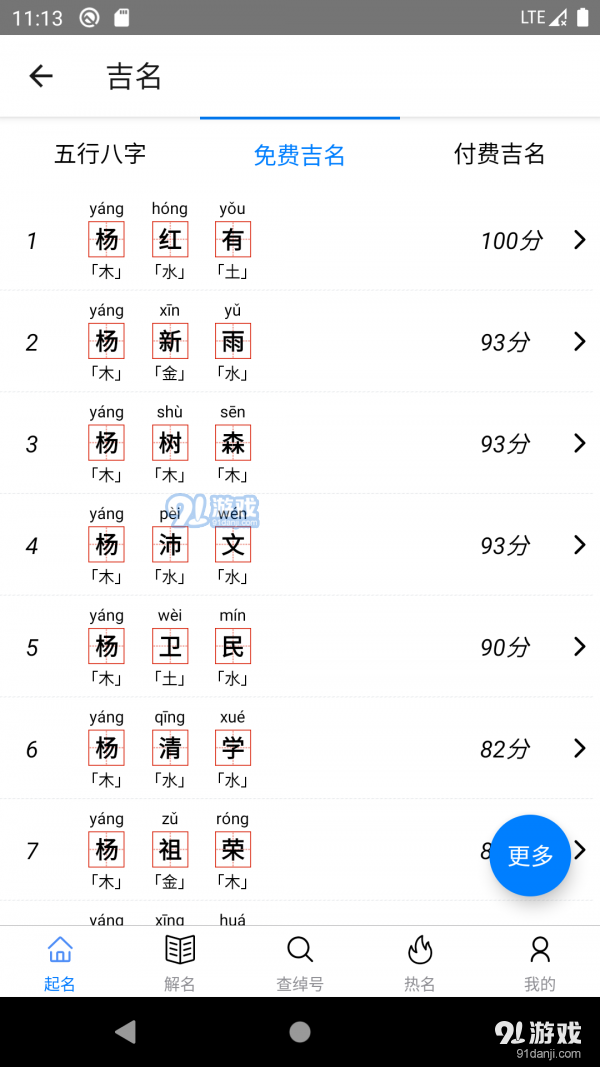
Task: Switch to the 五行八字 tab
Action: pos(100,155)
